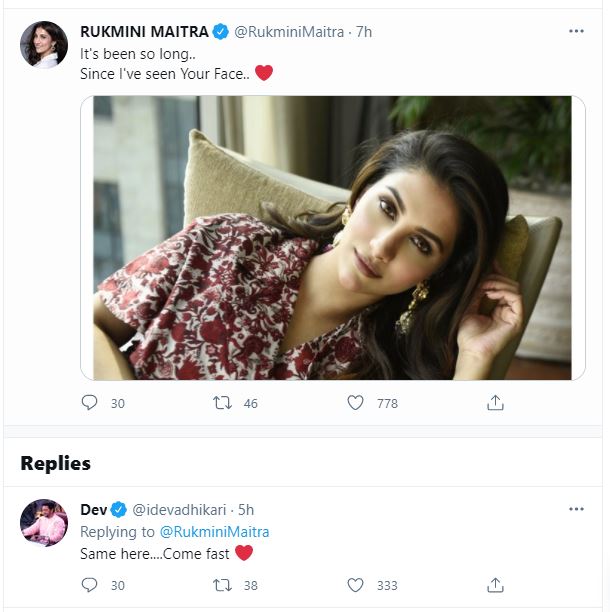This screenshot has height=612, width=610.
Task: Share Dev's reply tweet
Action: (494, 584)
